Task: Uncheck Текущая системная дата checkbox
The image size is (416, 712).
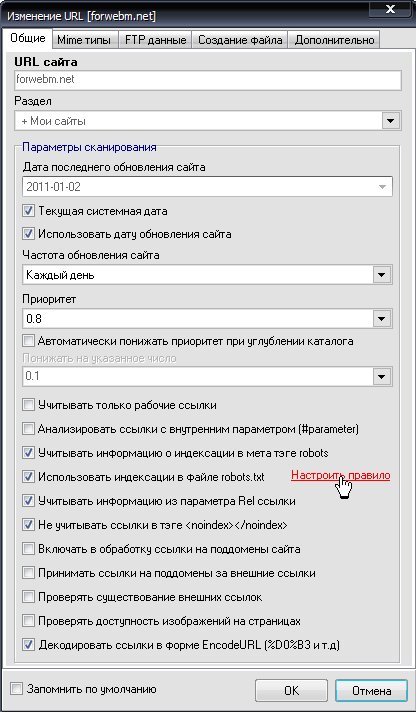Action: pos(28,211)
